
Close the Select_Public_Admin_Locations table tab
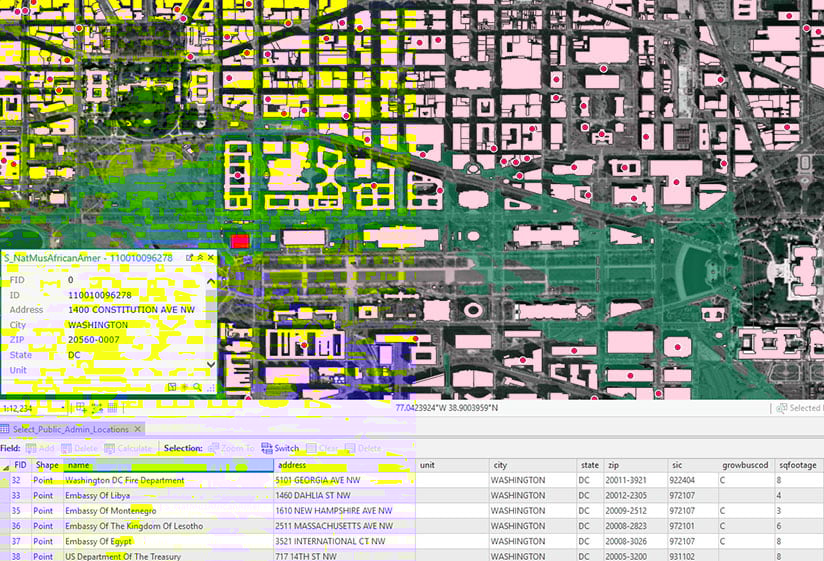tap(138, 429)
